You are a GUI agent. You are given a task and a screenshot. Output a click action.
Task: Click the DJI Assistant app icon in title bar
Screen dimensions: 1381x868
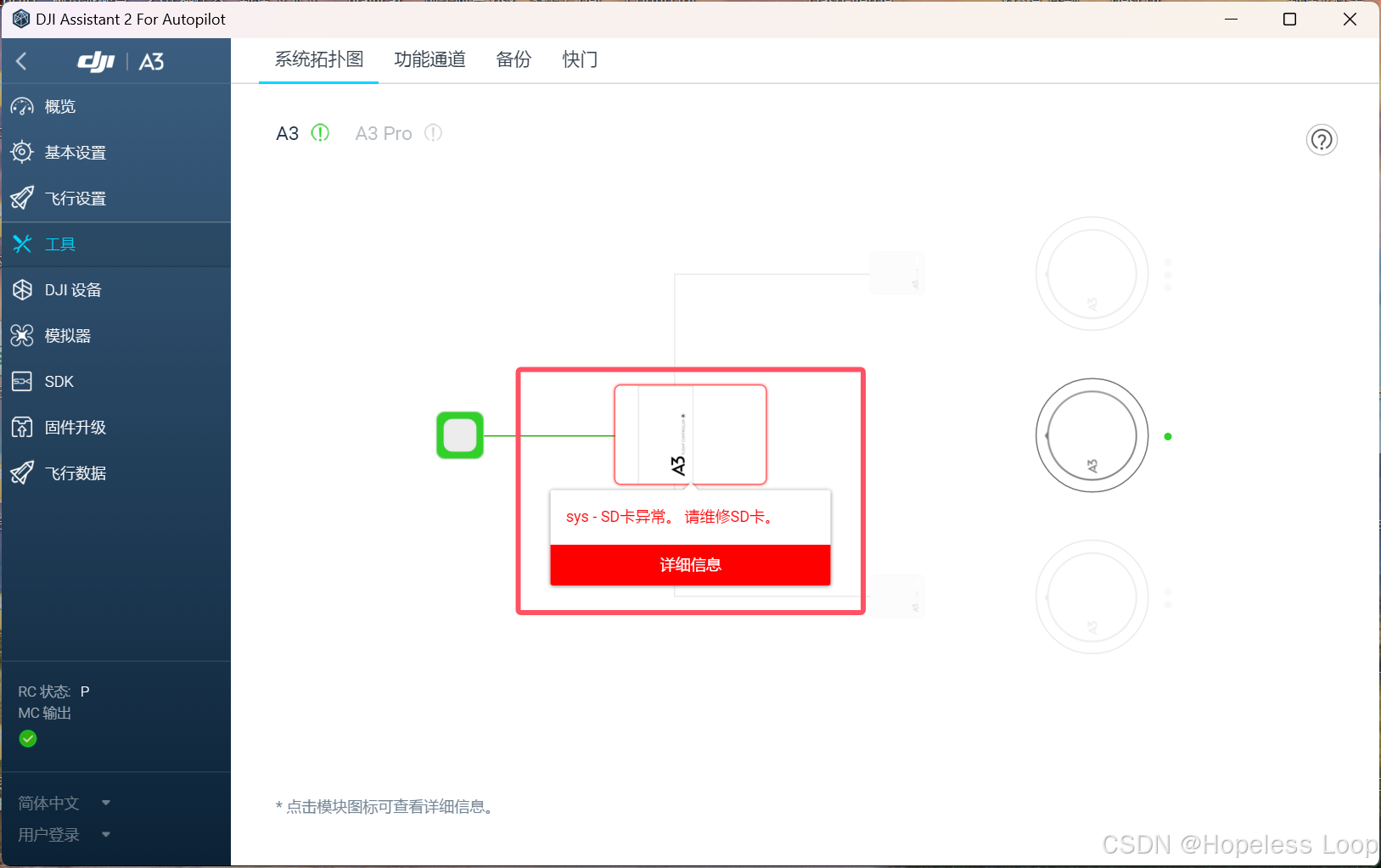click(21, 19)
